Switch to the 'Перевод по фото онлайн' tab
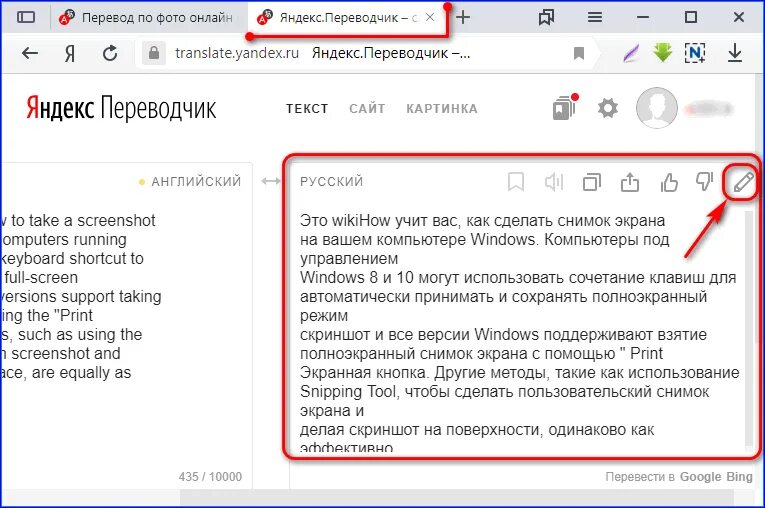Screen dimensions: 765x508 click(147, 18)
